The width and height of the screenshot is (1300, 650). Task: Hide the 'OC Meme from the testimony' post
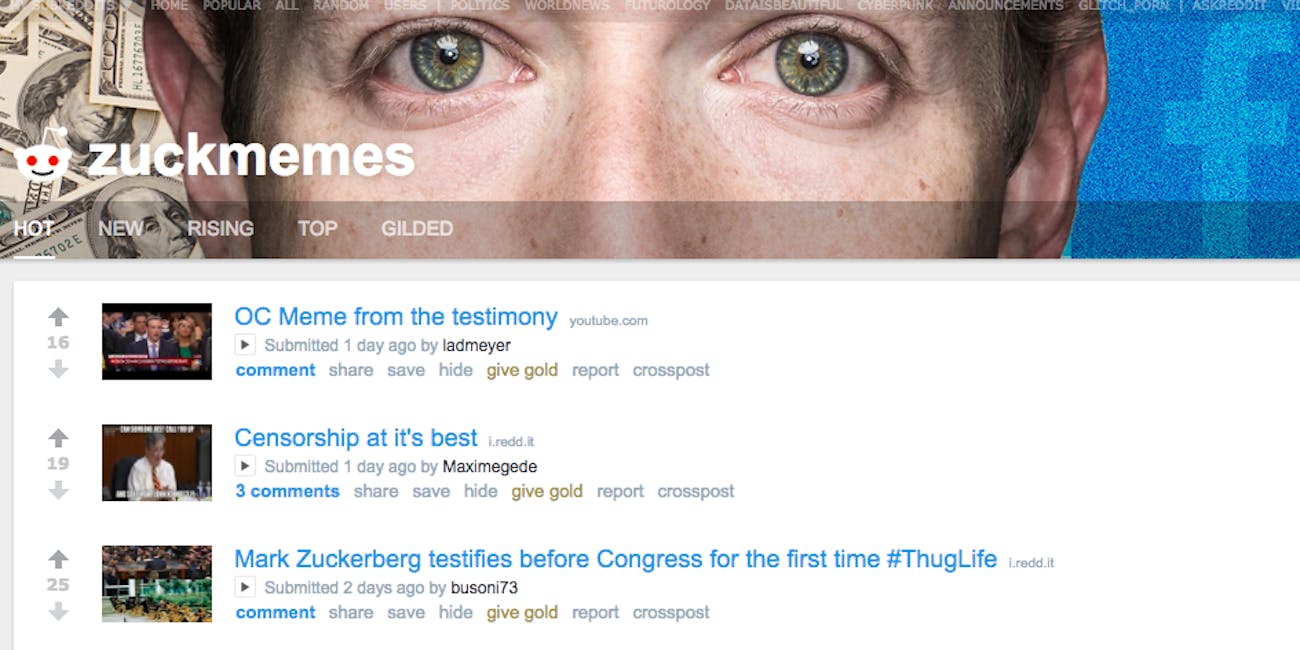coord(455,370)
